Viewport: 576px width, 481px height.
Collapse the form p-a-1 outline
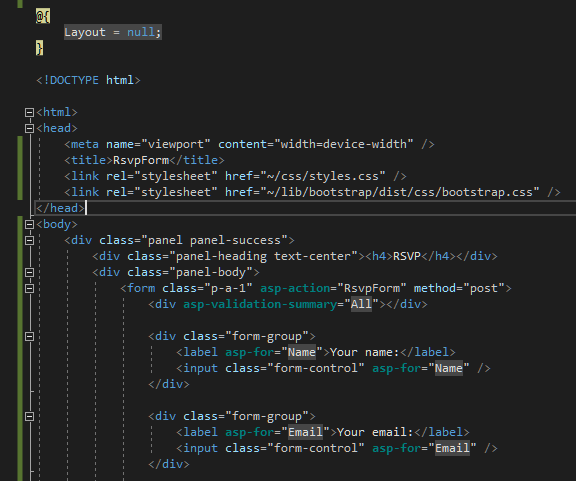[x=29, y=288]
